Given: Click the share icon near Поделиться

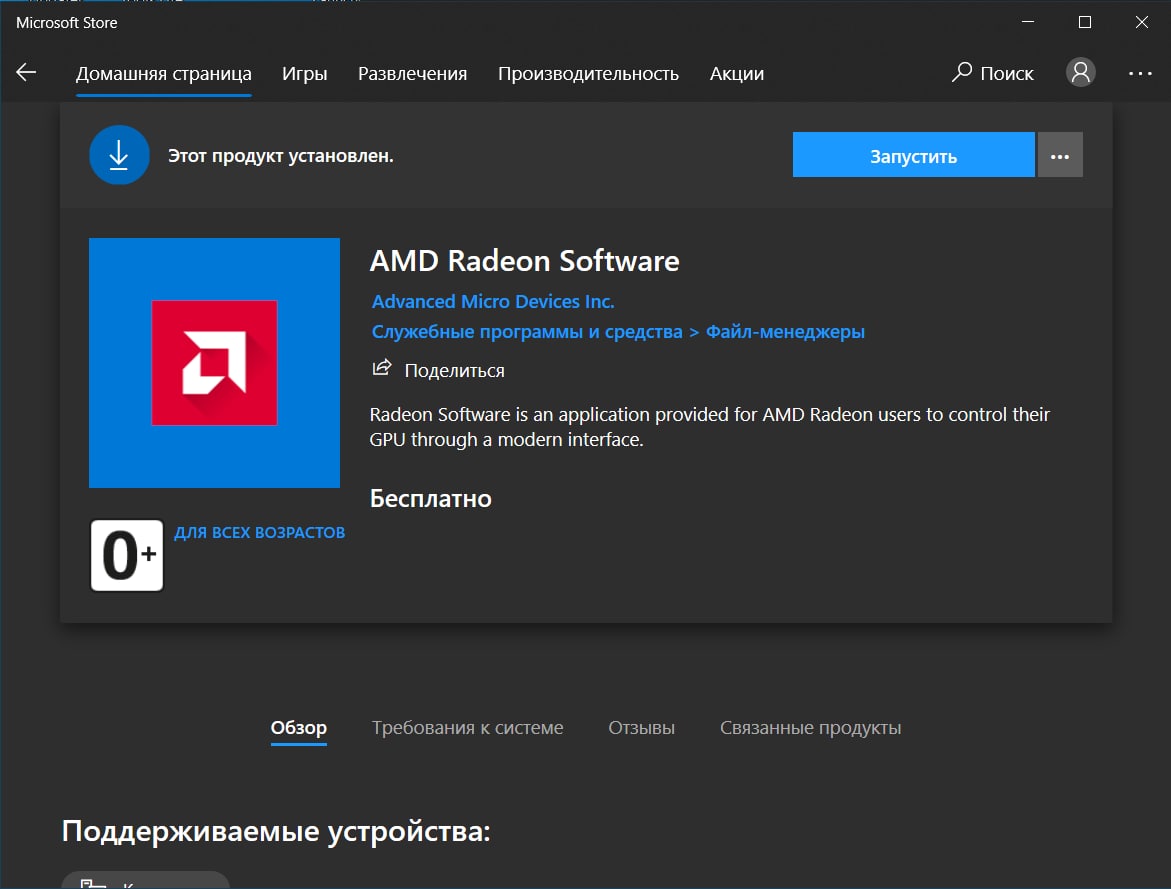Looking at the screenshot, I should [382, 368].
